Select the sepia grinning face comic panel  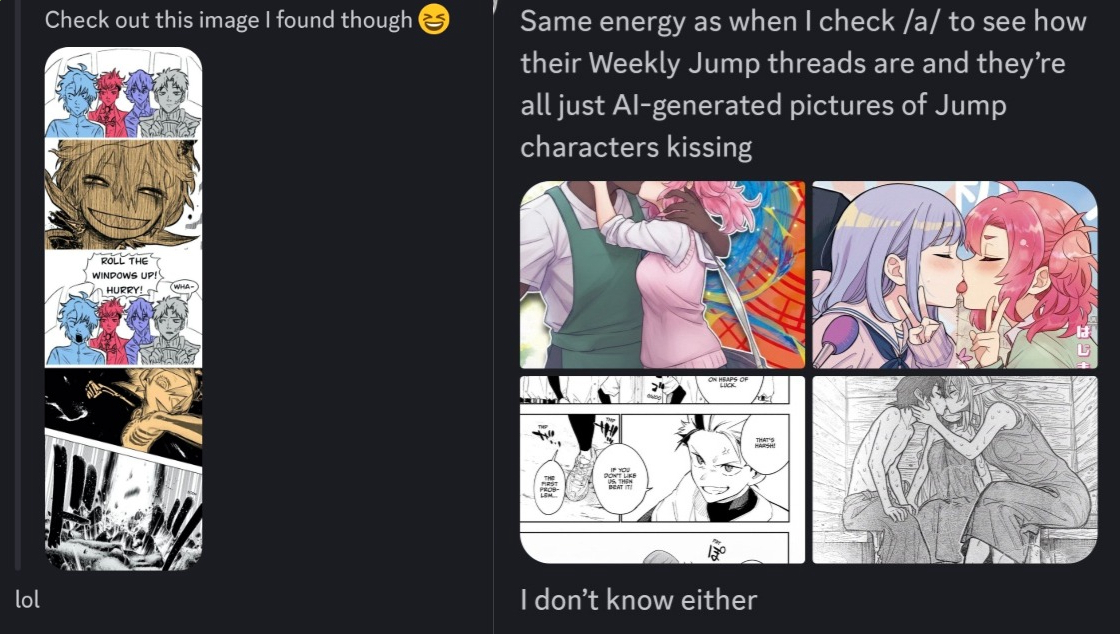tap(124, 193)
